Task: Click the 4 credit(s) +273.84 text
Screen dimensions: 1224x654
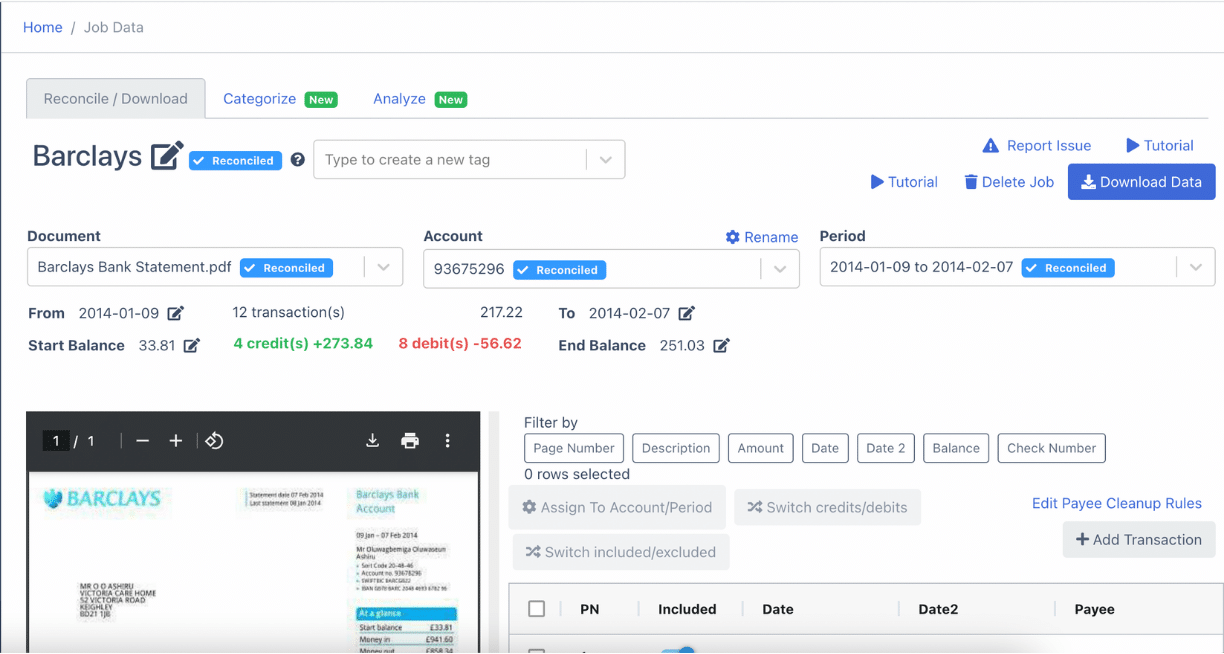Action: click(x=303, y=343)
